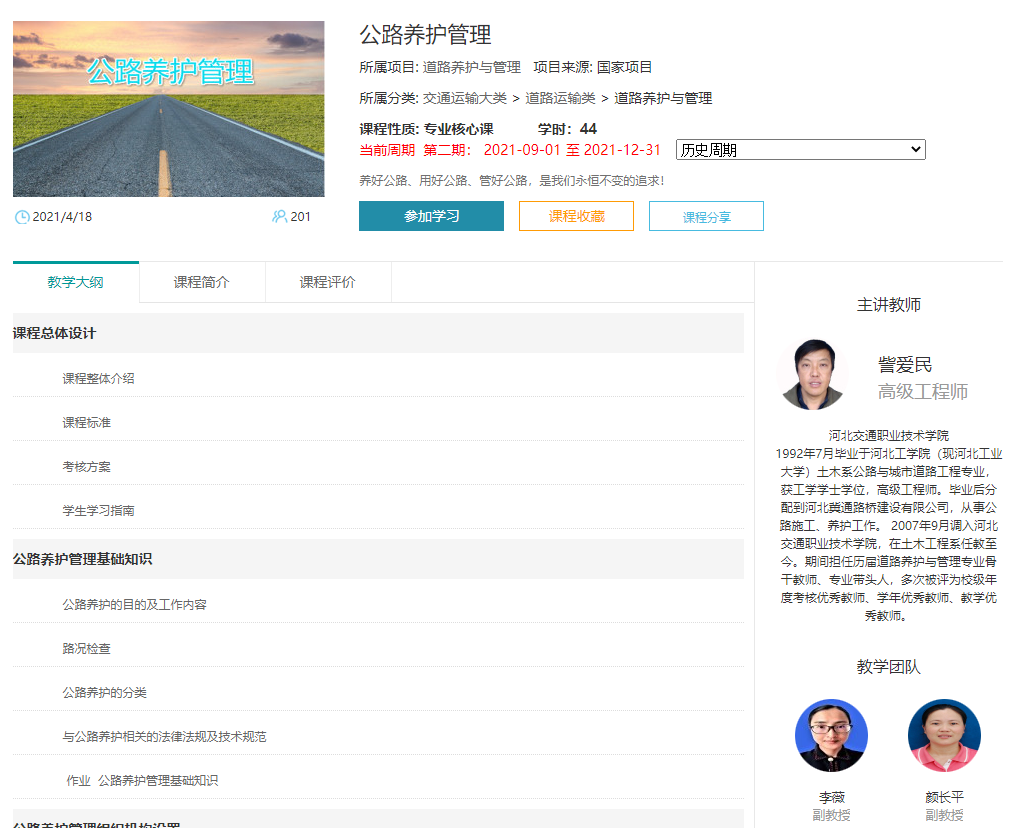Open the 路况检查 lesson
This screenshot has width=1018, height=828.
pos(86,648)
